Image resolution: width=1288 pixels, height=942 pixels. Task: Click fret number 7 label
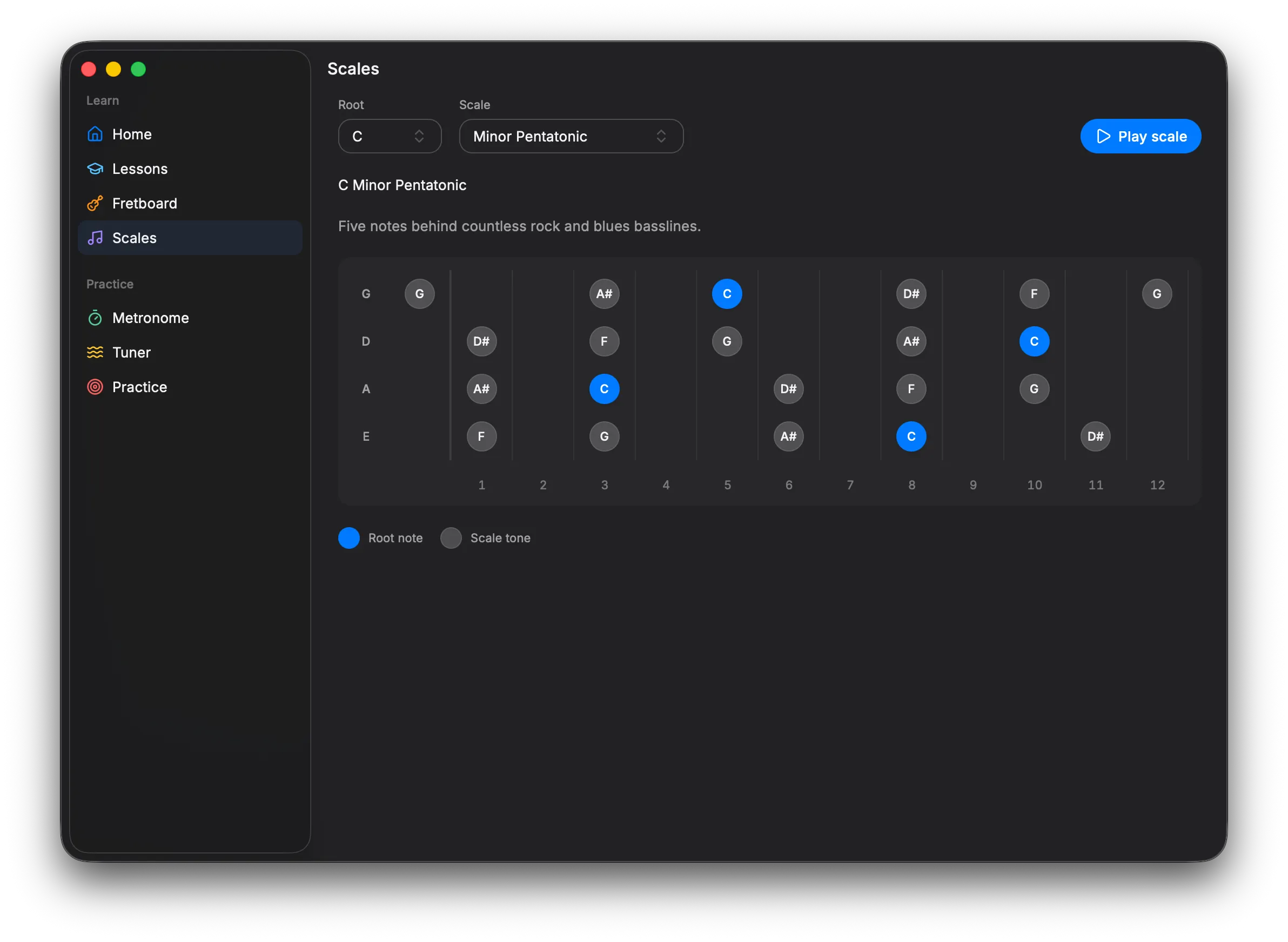pos(850,485)
